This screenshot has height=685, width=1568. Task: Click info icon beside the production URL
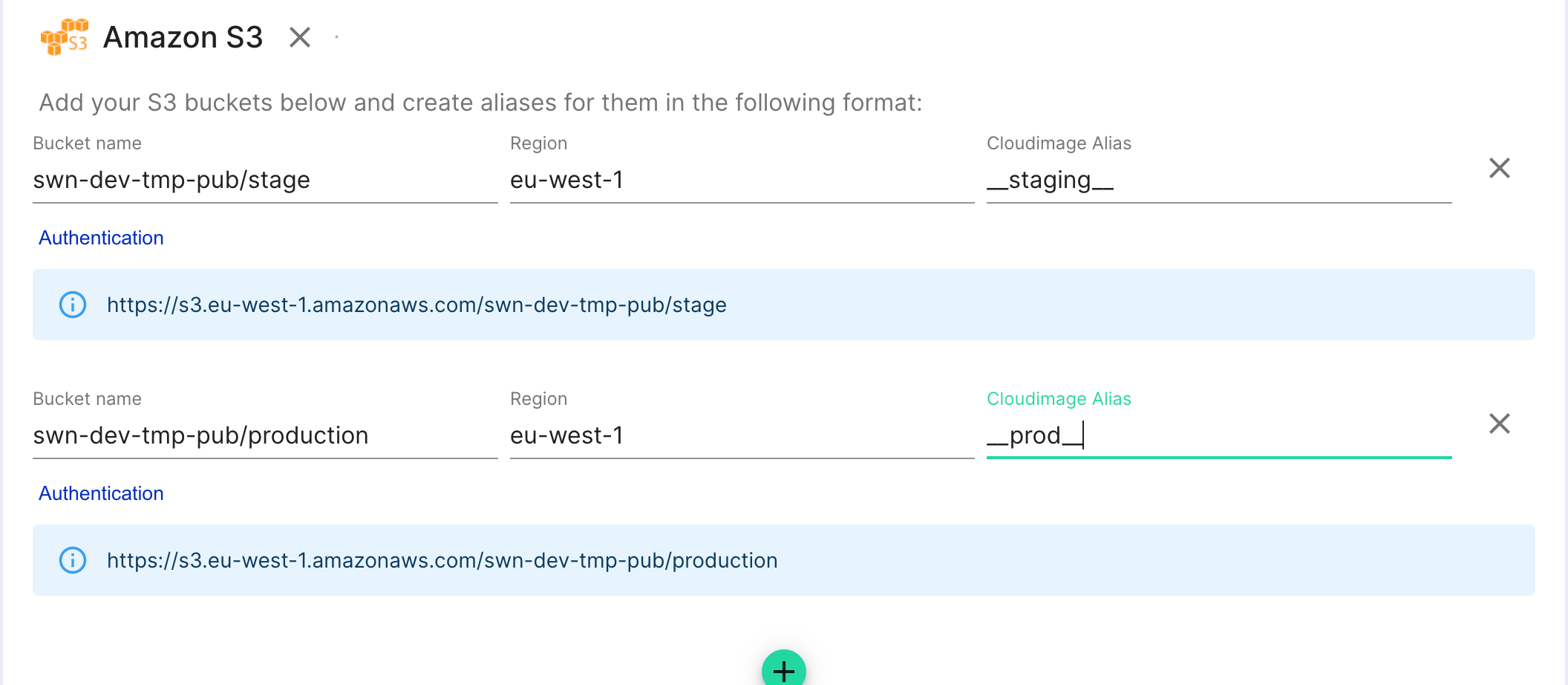pyautogui.click(x=73, y=560)
